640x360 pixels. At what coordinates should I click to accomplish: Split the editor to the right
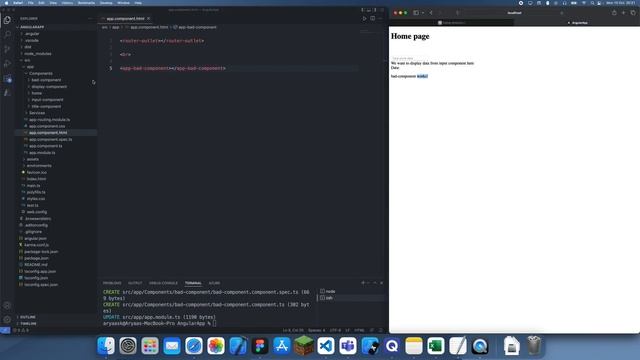(x=373, y=18)
